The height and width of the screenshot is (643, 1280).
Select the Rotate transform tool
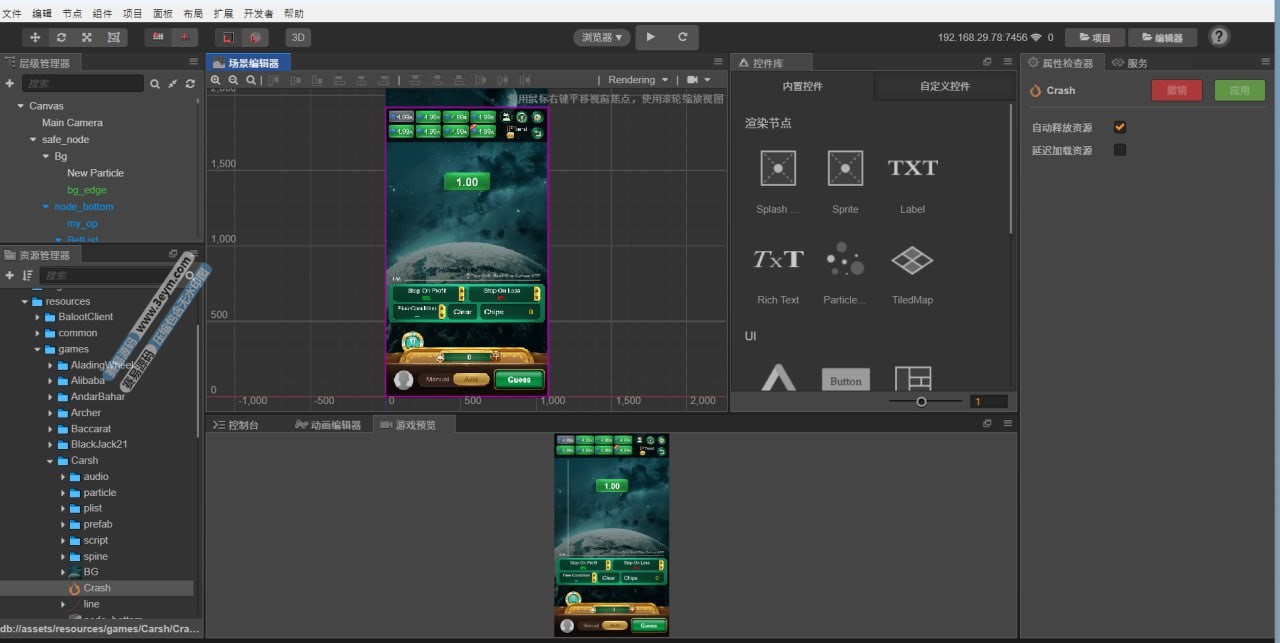pos(61,37)
